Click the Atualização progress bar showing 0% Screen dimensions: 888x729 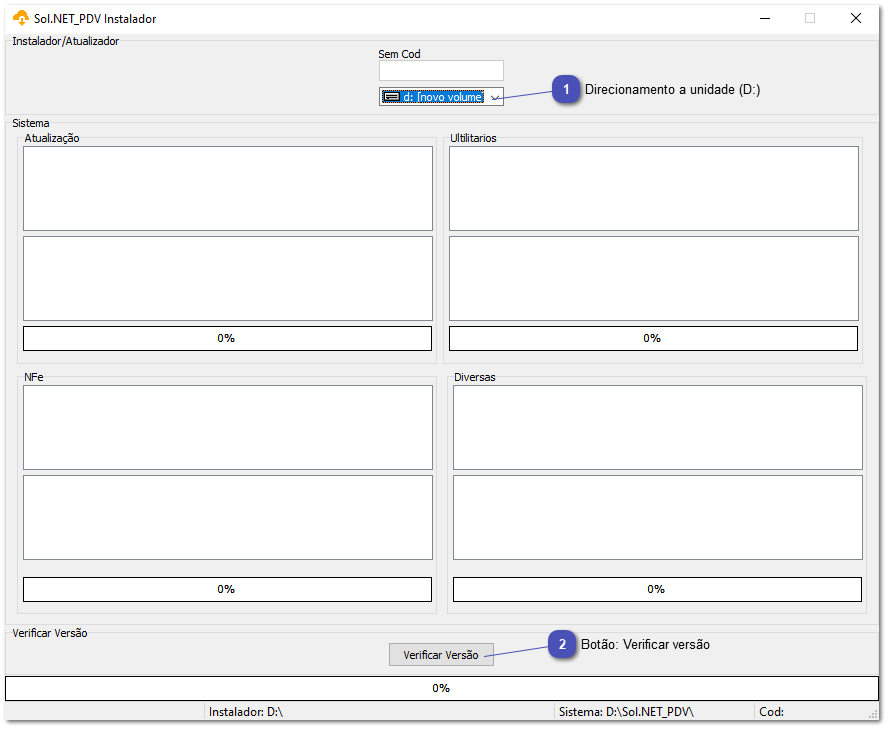click(x=227, y=338)
